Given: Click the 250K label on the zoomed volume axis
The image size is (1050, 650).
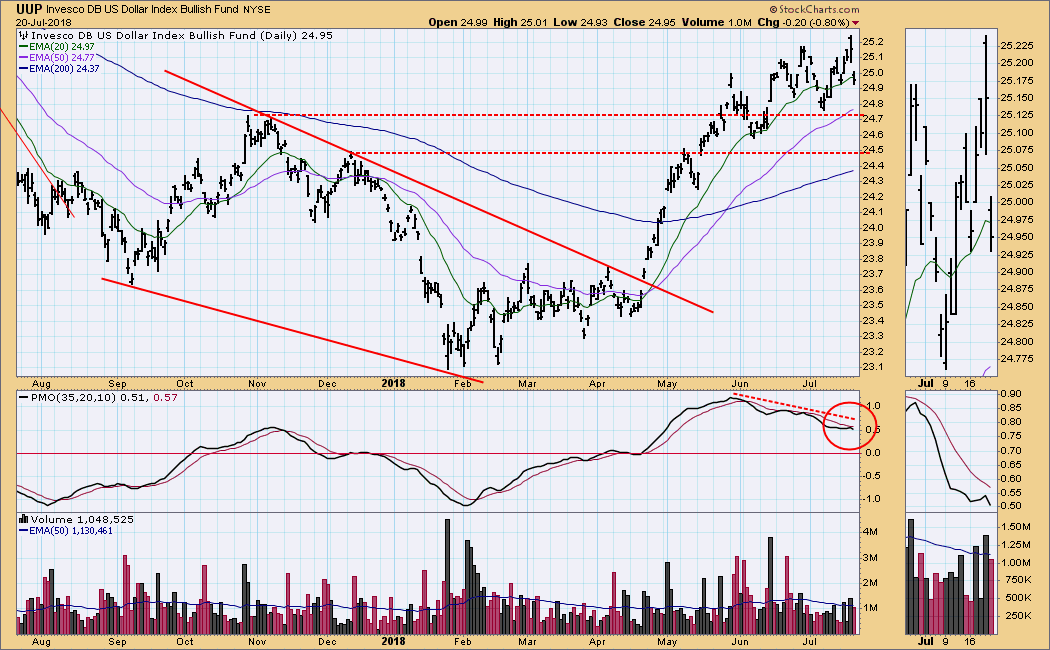Looking at the screenshot, I should pos(1015,616).
